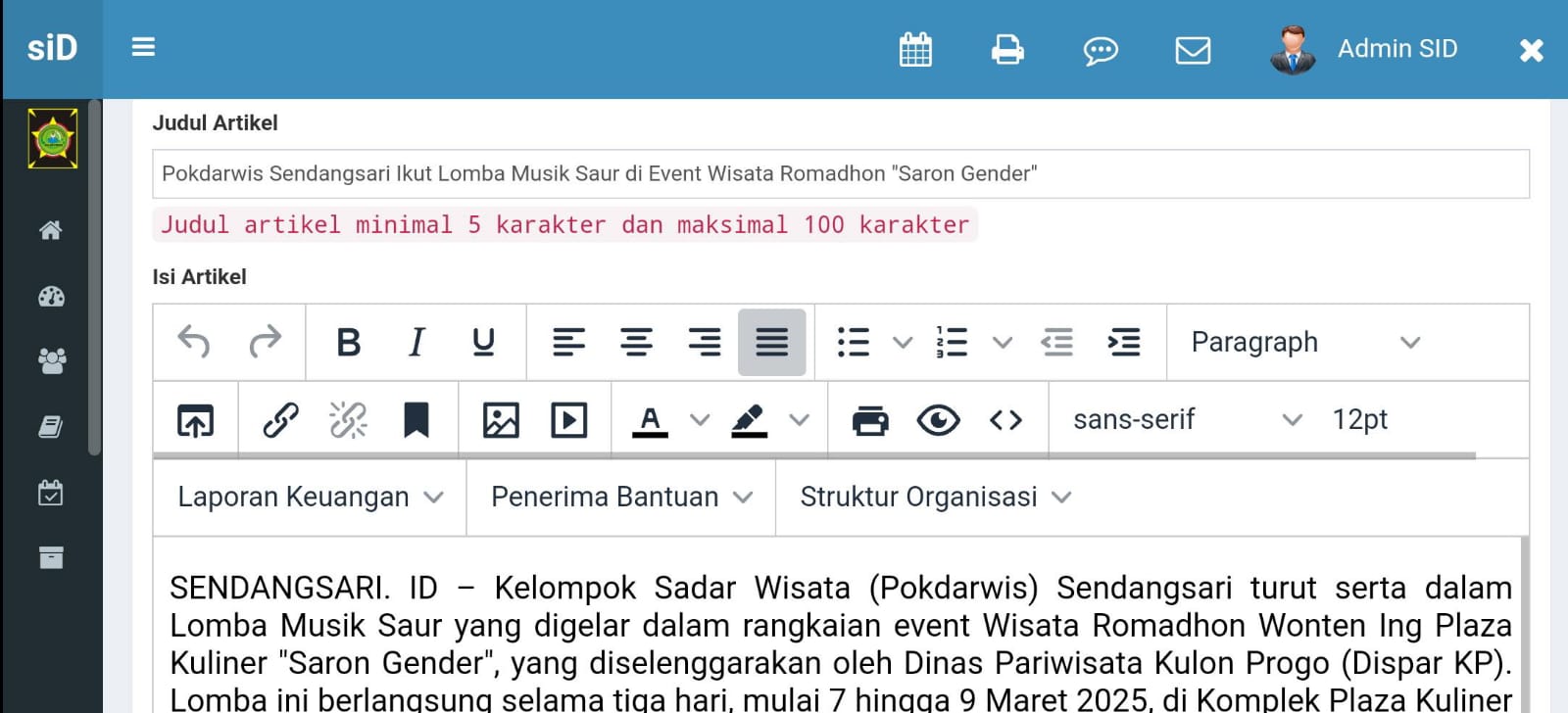Align text center

pos(637,342)
